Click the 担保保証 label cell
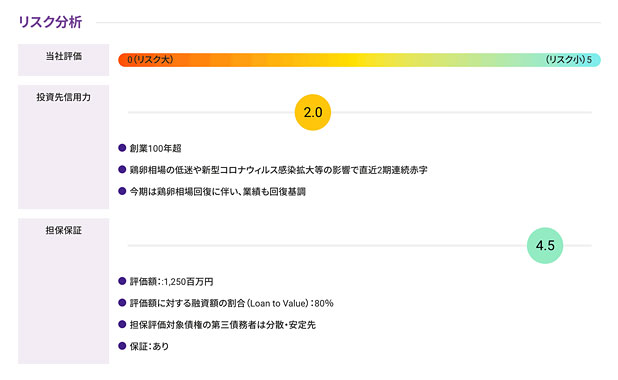The image size is (618, 380). tap(63, 291)
